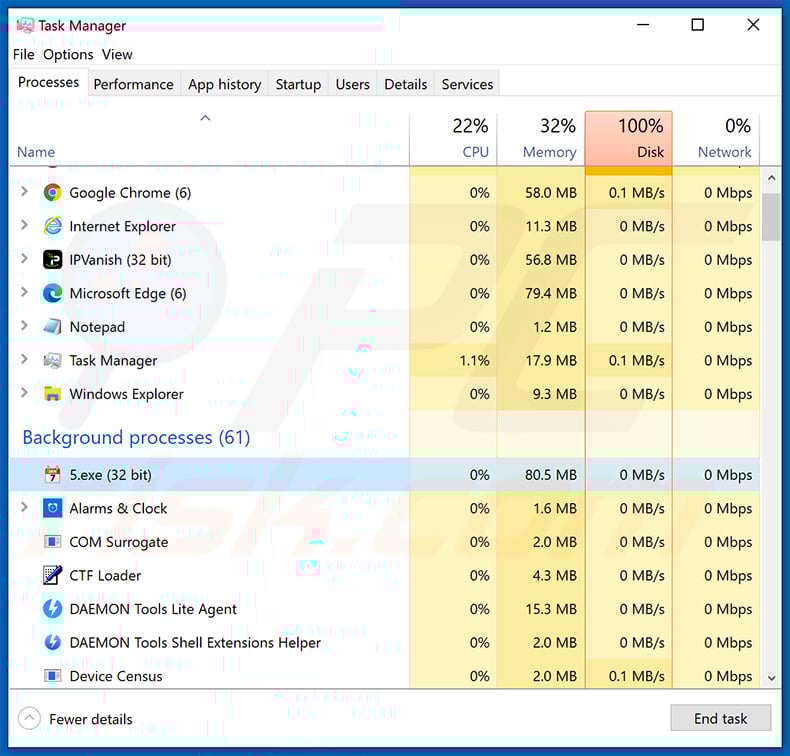This screenshot has width=790, height=756.
Task: Expand the Windows Explorer process group
Action: click(24, 393)
